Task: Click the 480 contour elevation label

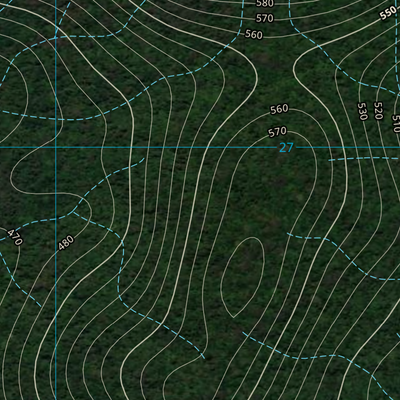Action: 66,243
